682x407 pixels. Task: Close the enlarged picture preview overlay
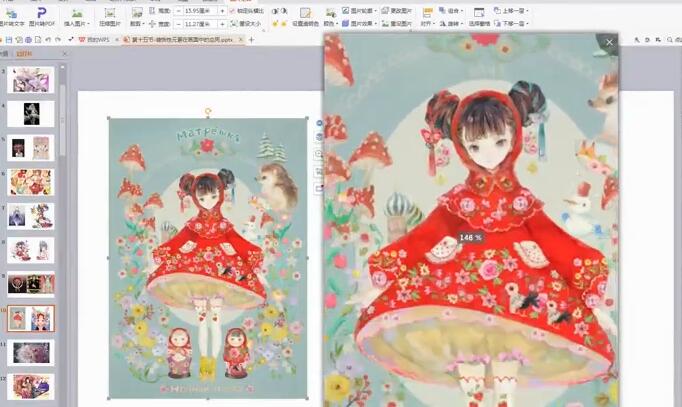pos(609,42)
